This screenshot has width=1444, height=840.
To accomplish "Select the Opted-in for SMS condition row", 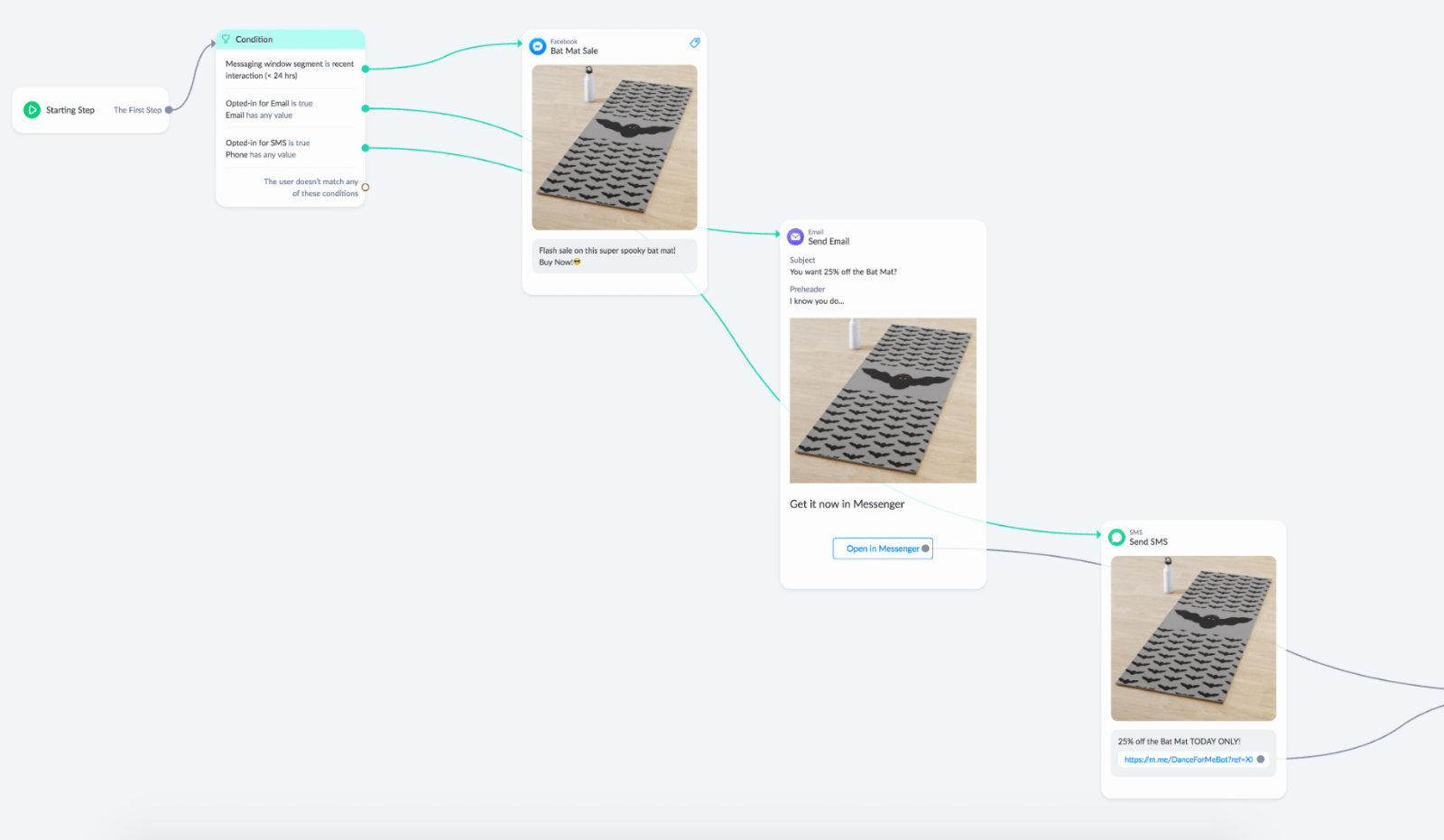I will tap(267, 149).
